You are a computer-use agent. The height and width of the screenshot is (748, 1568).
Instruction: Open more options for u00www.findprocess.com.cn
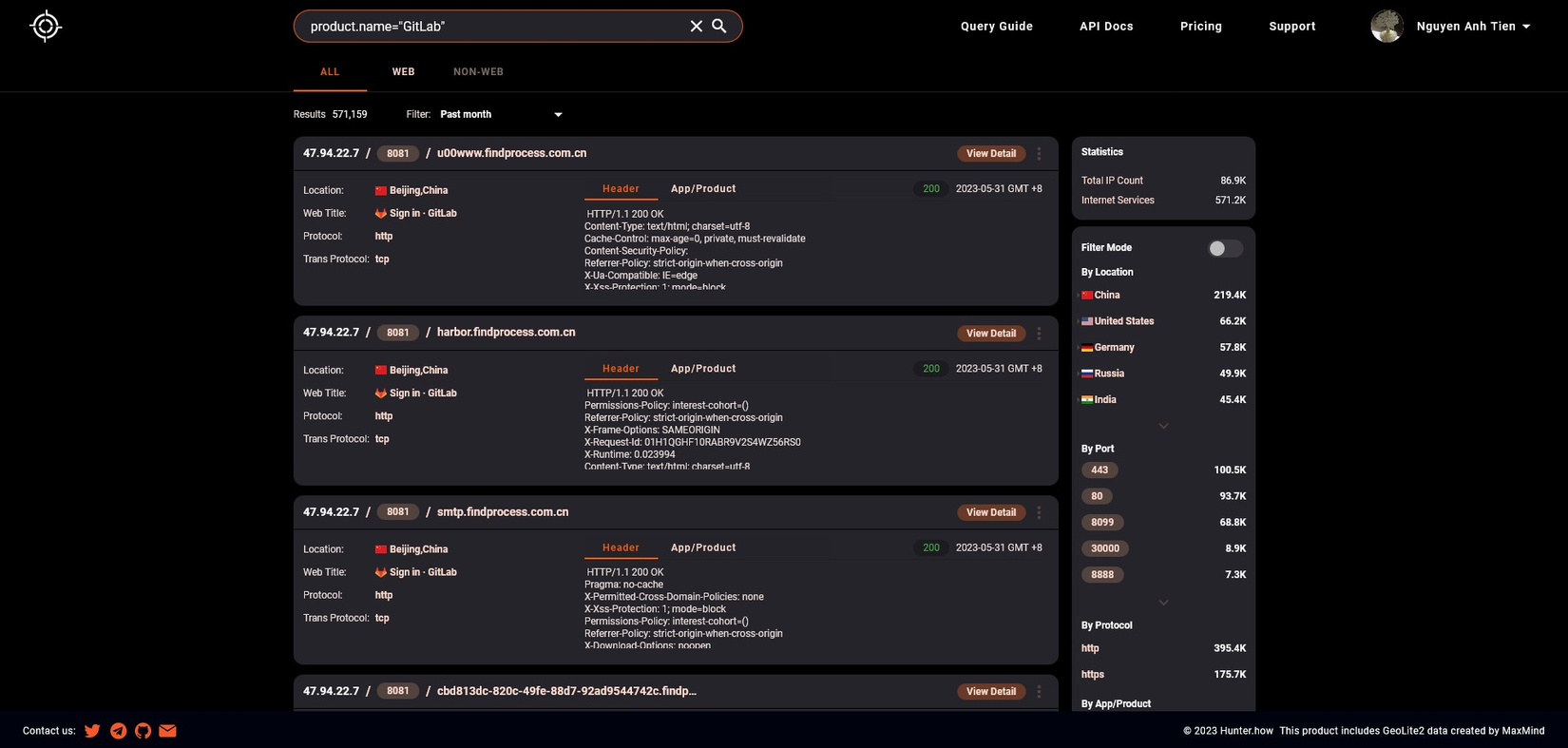point(1039,153)
